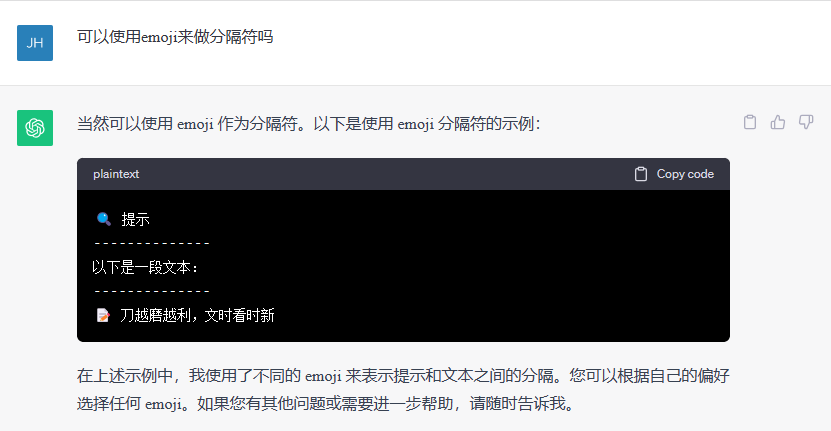Click the JH user avatar
Viewport: 831px width, 431px height.
click(35, 43)
